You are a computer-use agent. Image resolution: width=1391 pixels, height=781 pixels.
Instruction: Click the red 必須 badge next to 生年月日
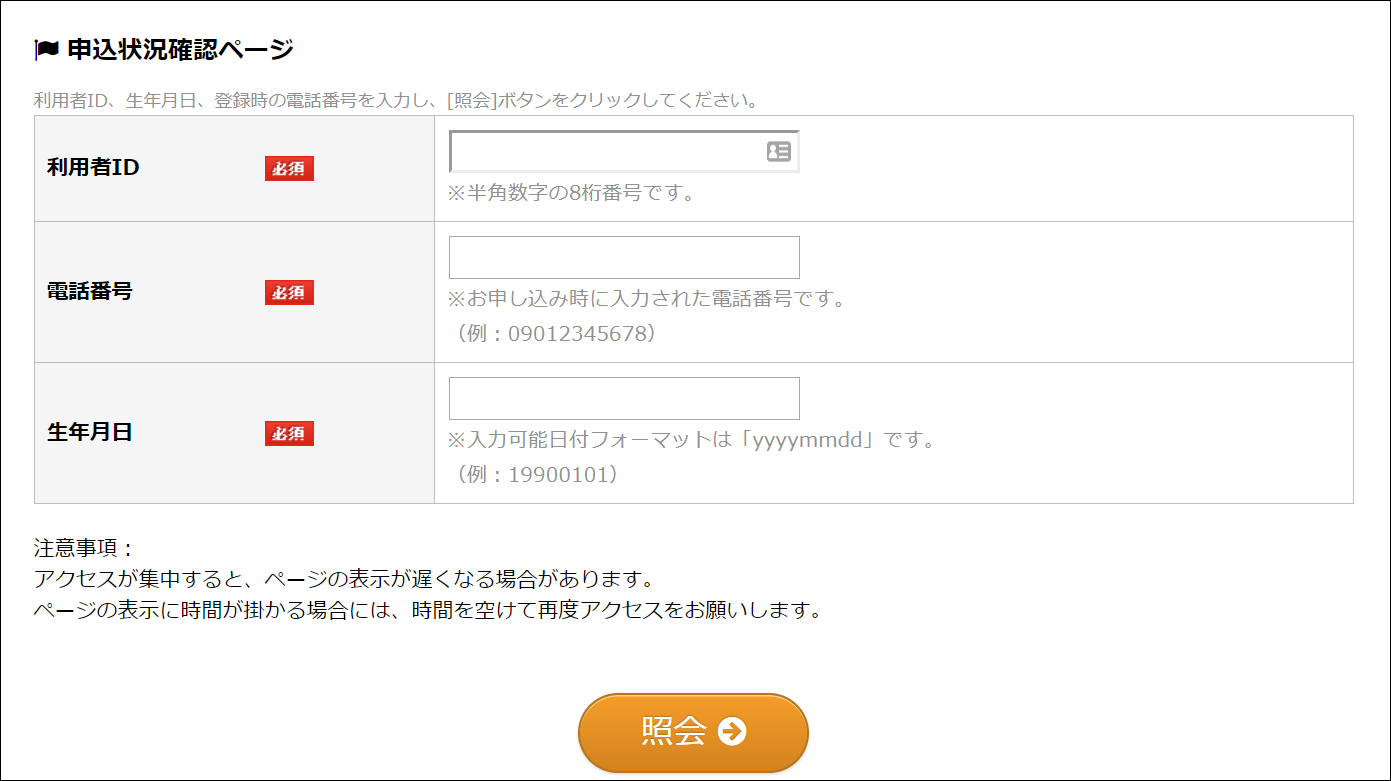pos(289,433)
